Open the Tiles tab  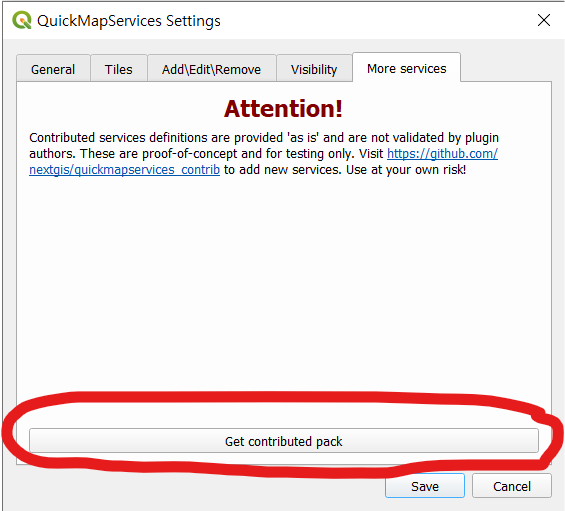pyautogui.click(x=119, y=69)
